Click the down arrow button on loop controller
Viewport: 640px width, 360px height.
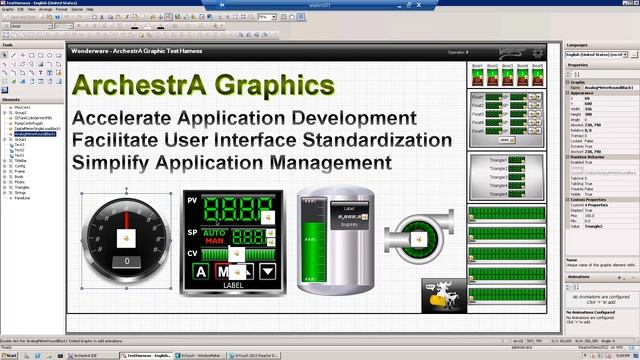[x=268, y=271]
